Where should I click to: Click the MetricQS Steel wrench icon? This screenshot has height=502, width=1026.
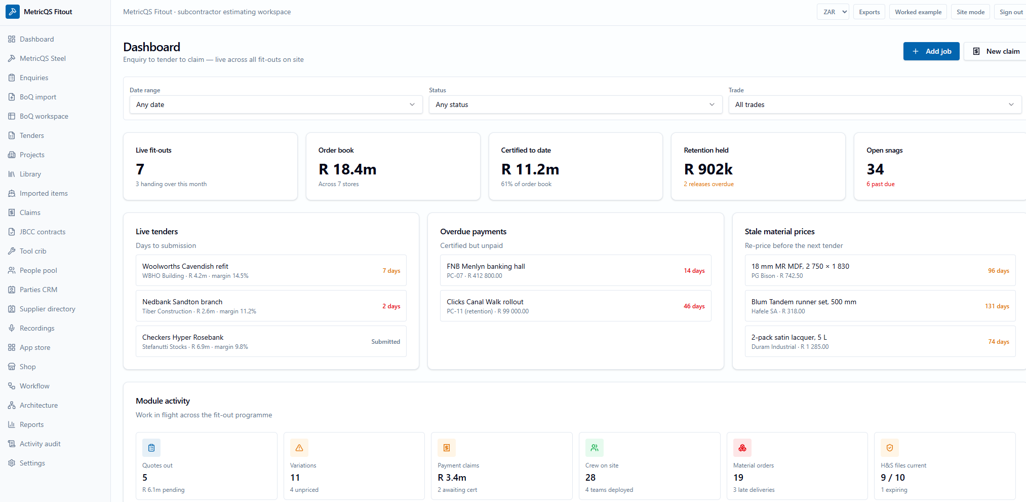point(11,58)
